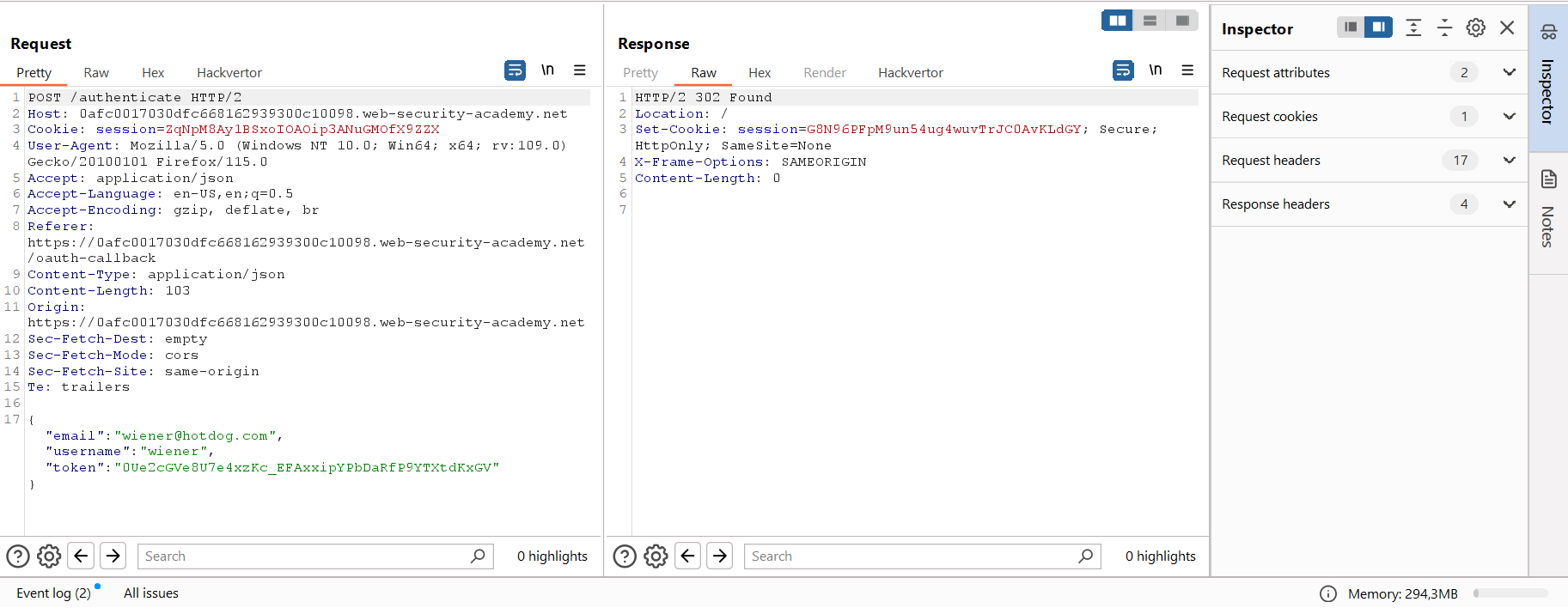The height and width of the screenshot is (608, 1568).
Task: Click the "email" JSON line in request
Action: (x=164, y=436)
